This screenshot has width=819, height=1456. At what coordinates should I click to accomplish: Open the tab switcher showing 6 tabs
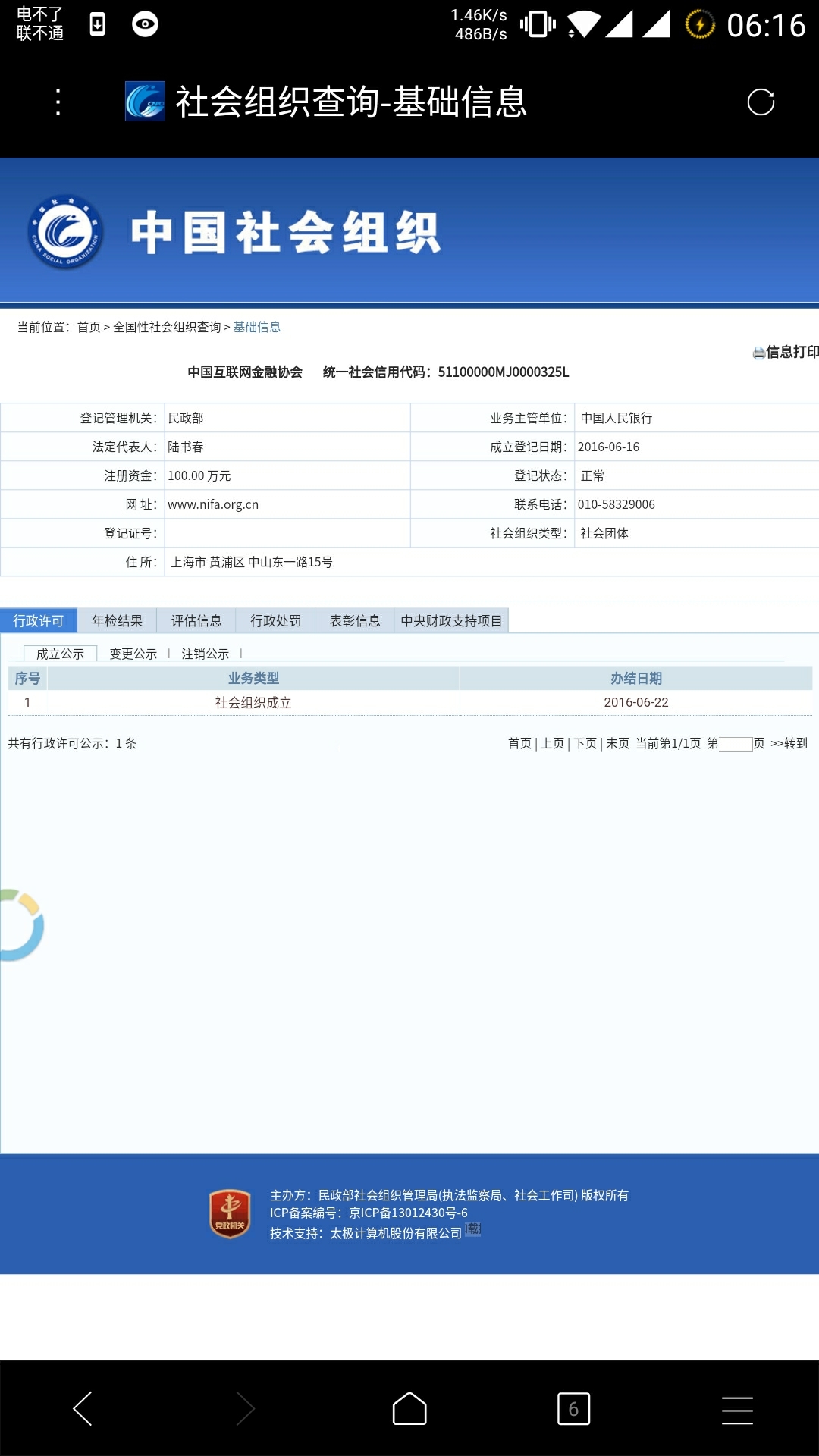573,1408
